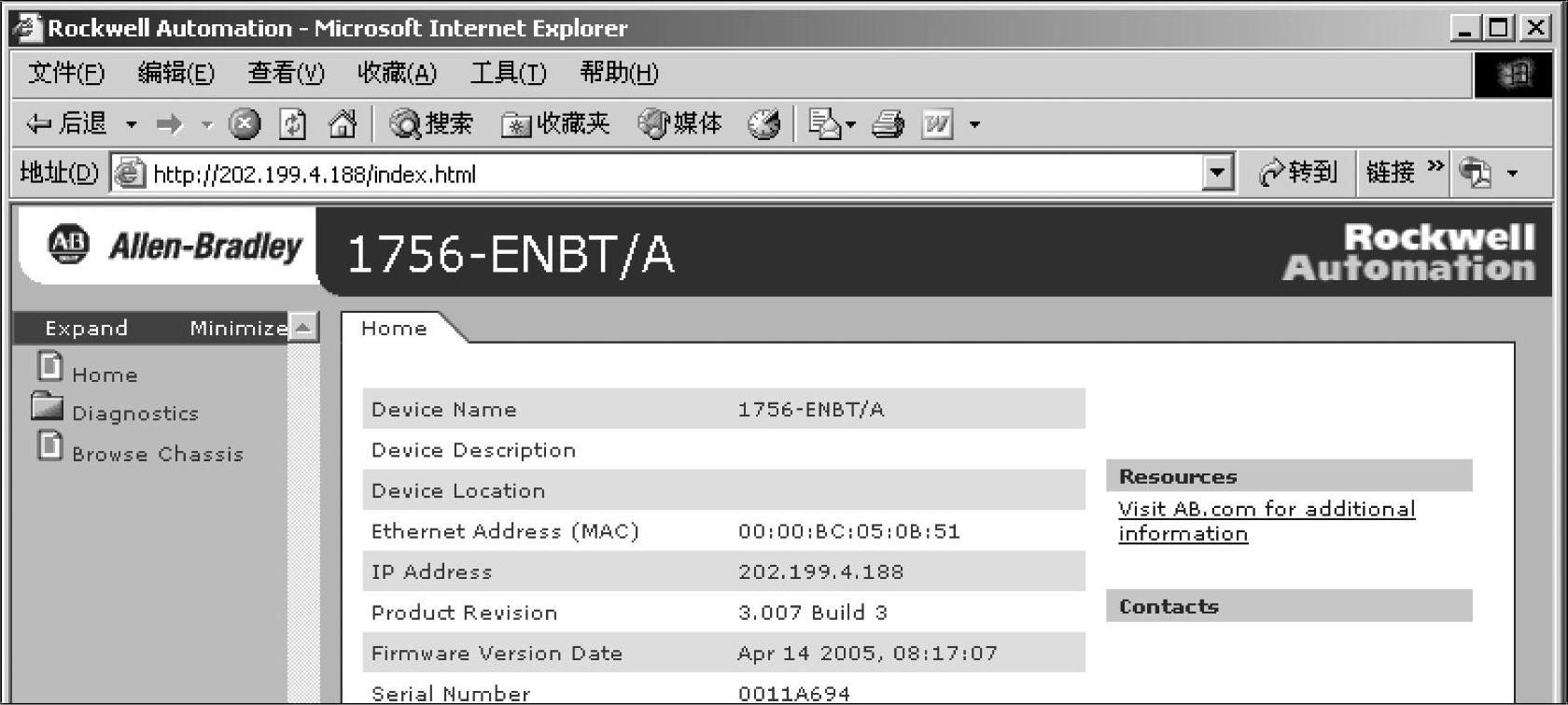Expand the address bar dropdown list
The width and height of the screenshot is (1568, 705).
[x=1217, y=174]
